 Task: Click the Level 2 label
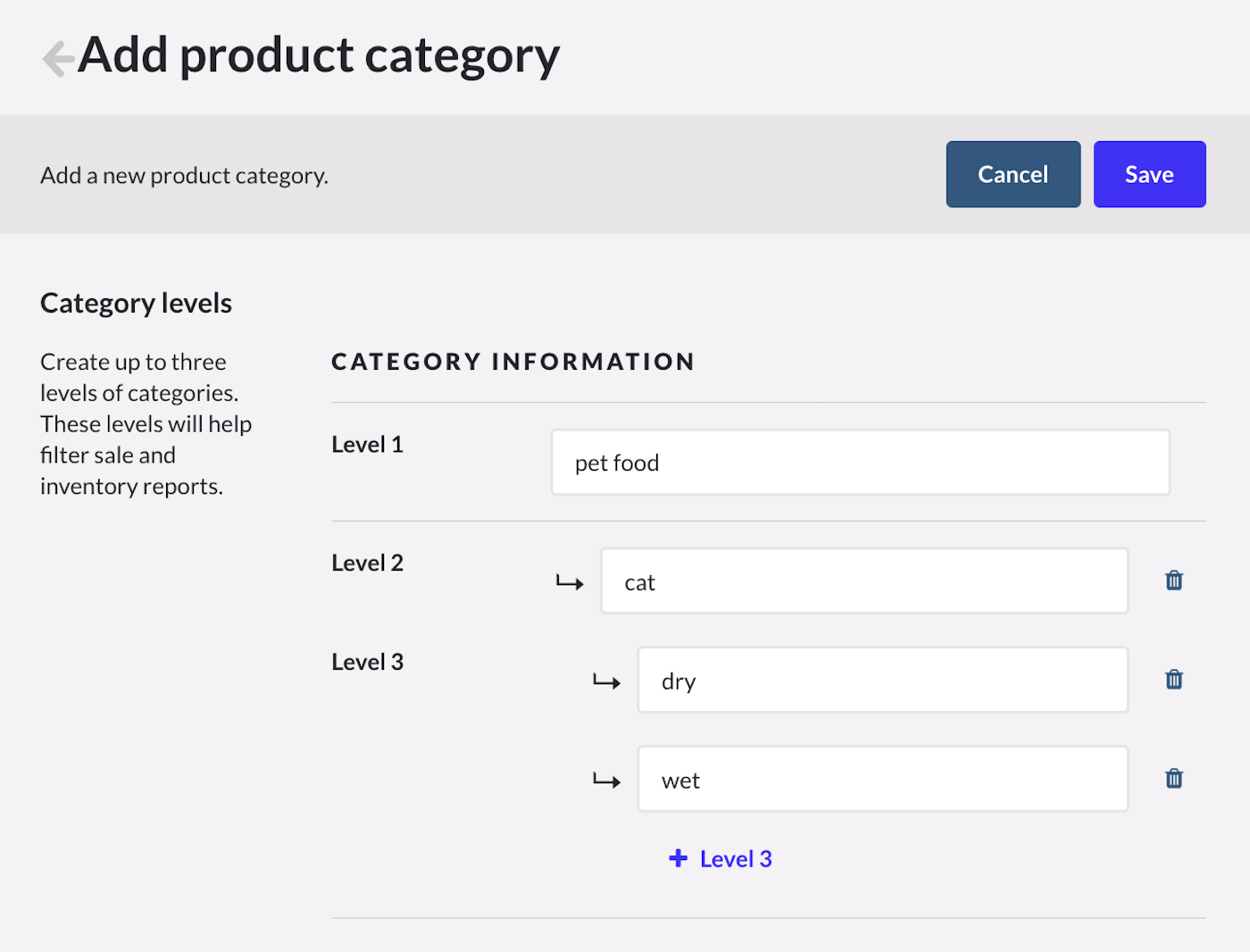point(367,563)
